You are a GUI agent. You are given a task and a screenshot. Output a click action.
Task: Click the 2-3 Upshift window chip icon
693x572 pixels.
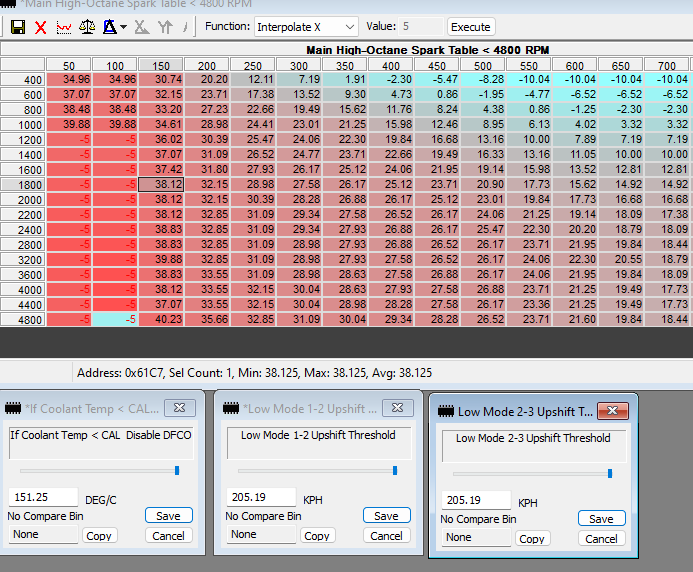click(x=446, y=411)
